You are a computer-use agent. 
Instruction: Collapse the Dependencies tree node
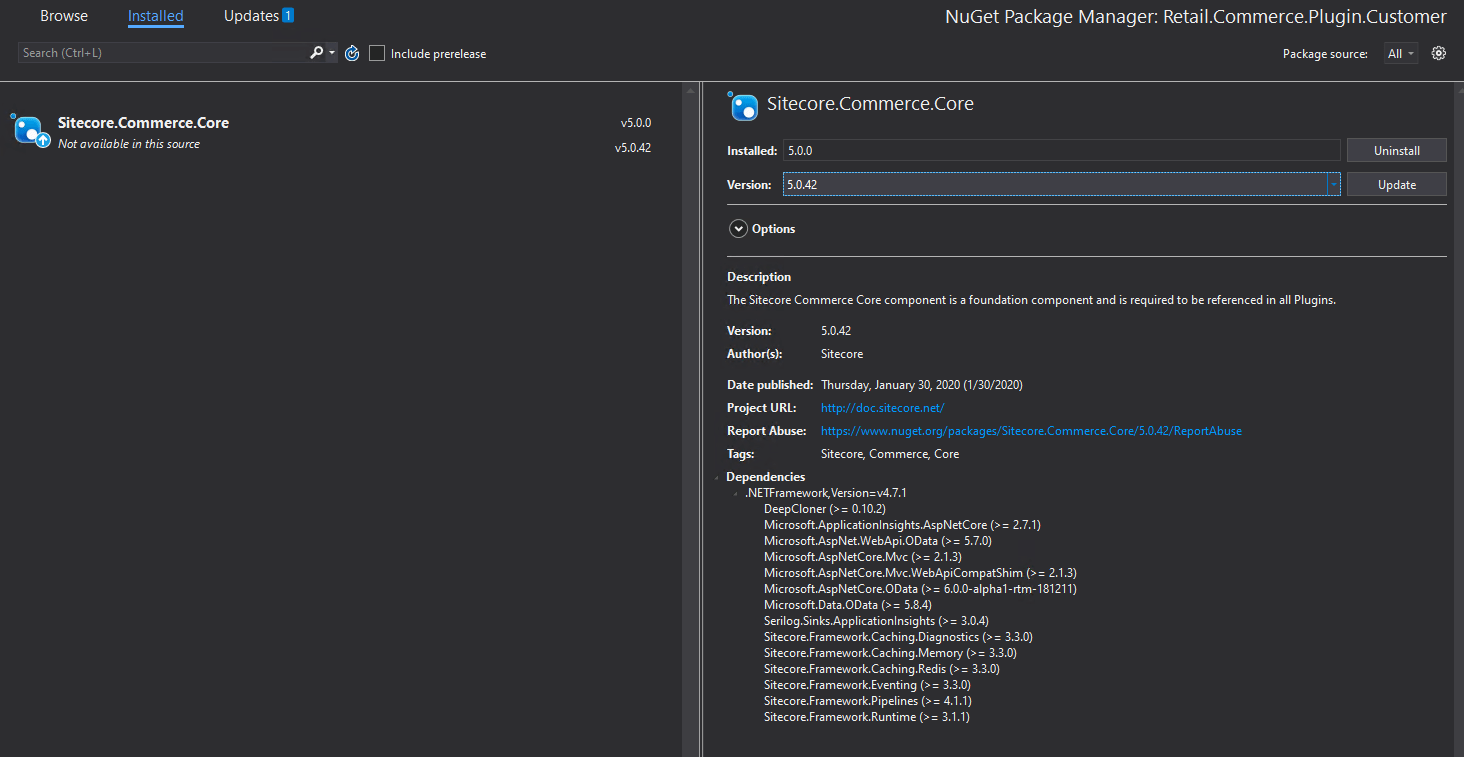point(719,478)
